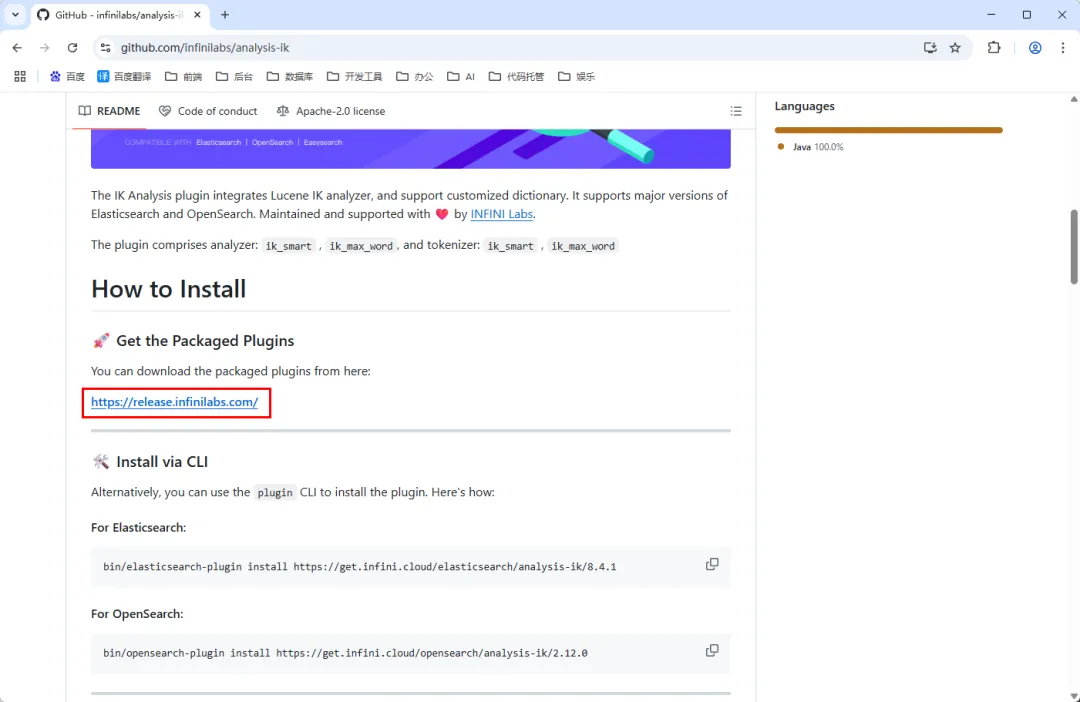
Task: Open the 娱乐 bookmark folder
Action: pos(577,76)
